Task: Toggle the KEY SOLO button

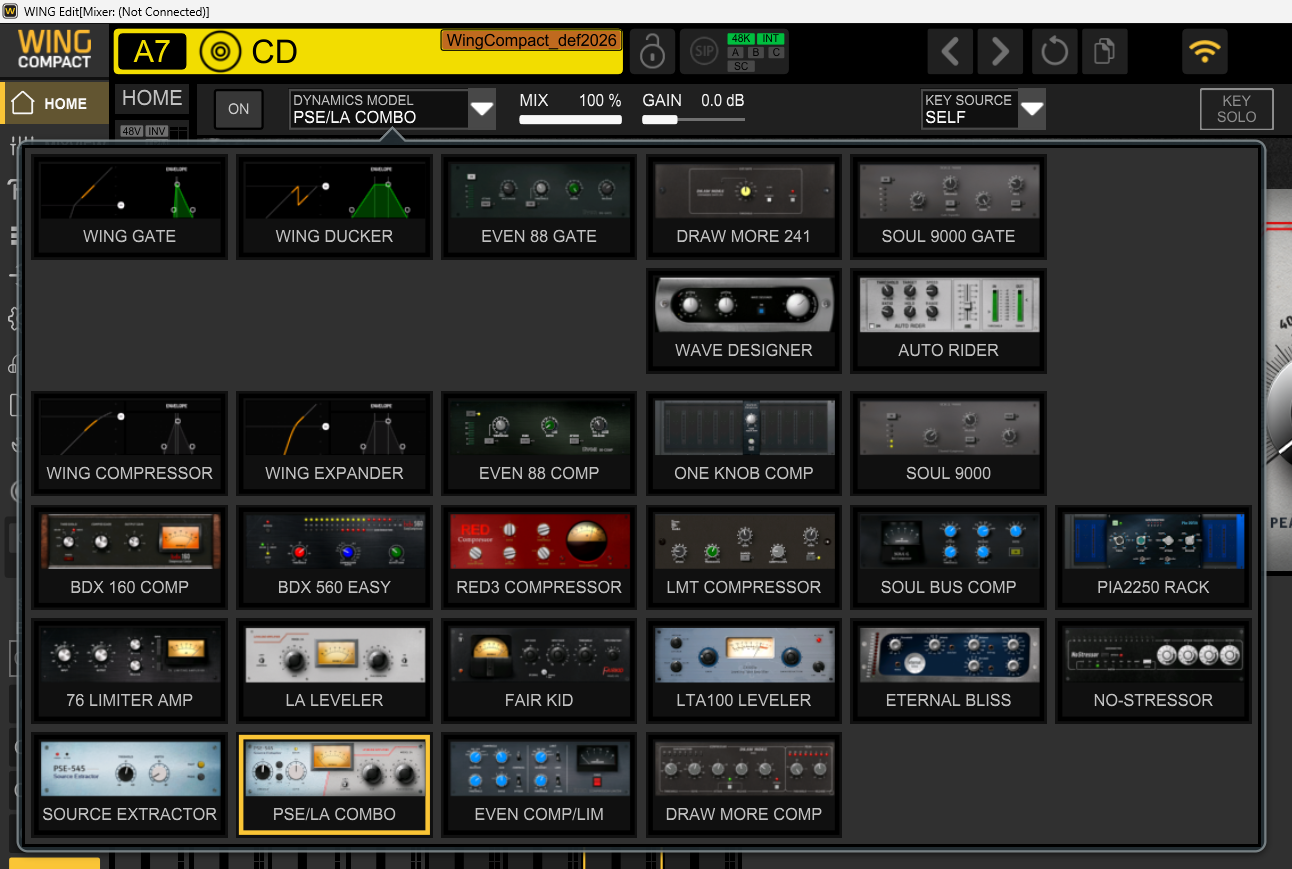Action: pyautogui.click(x=1236, y=109)
